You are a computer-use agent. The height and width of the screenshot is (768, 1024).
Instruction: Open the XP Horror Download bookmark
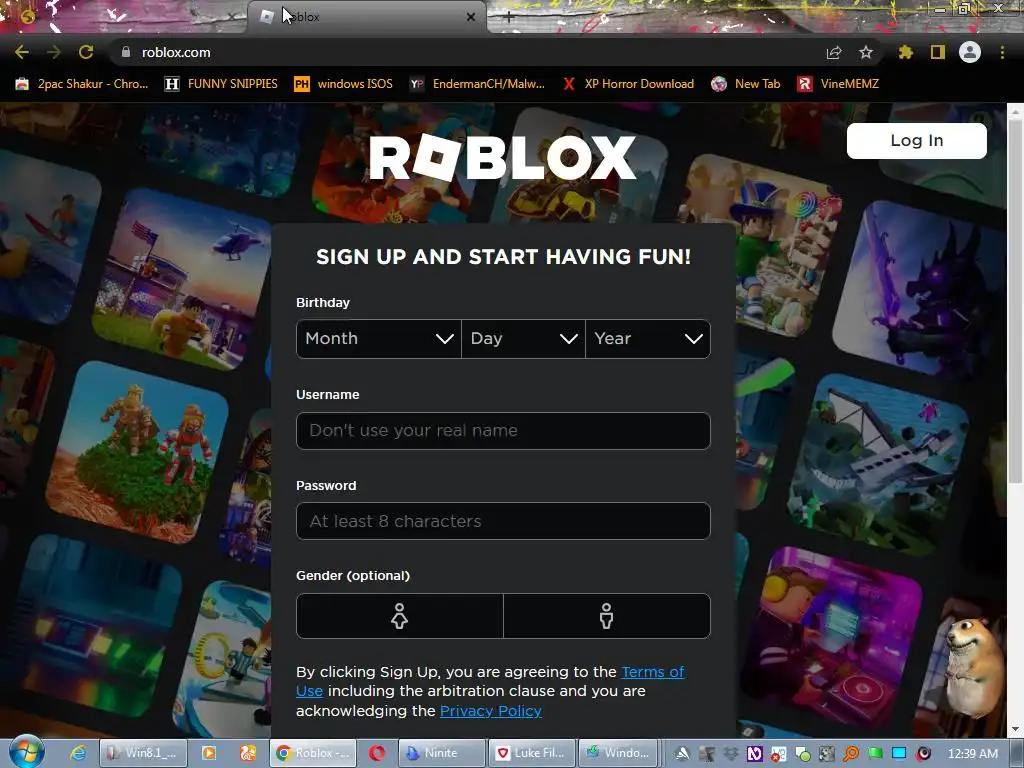coord(628,84)
